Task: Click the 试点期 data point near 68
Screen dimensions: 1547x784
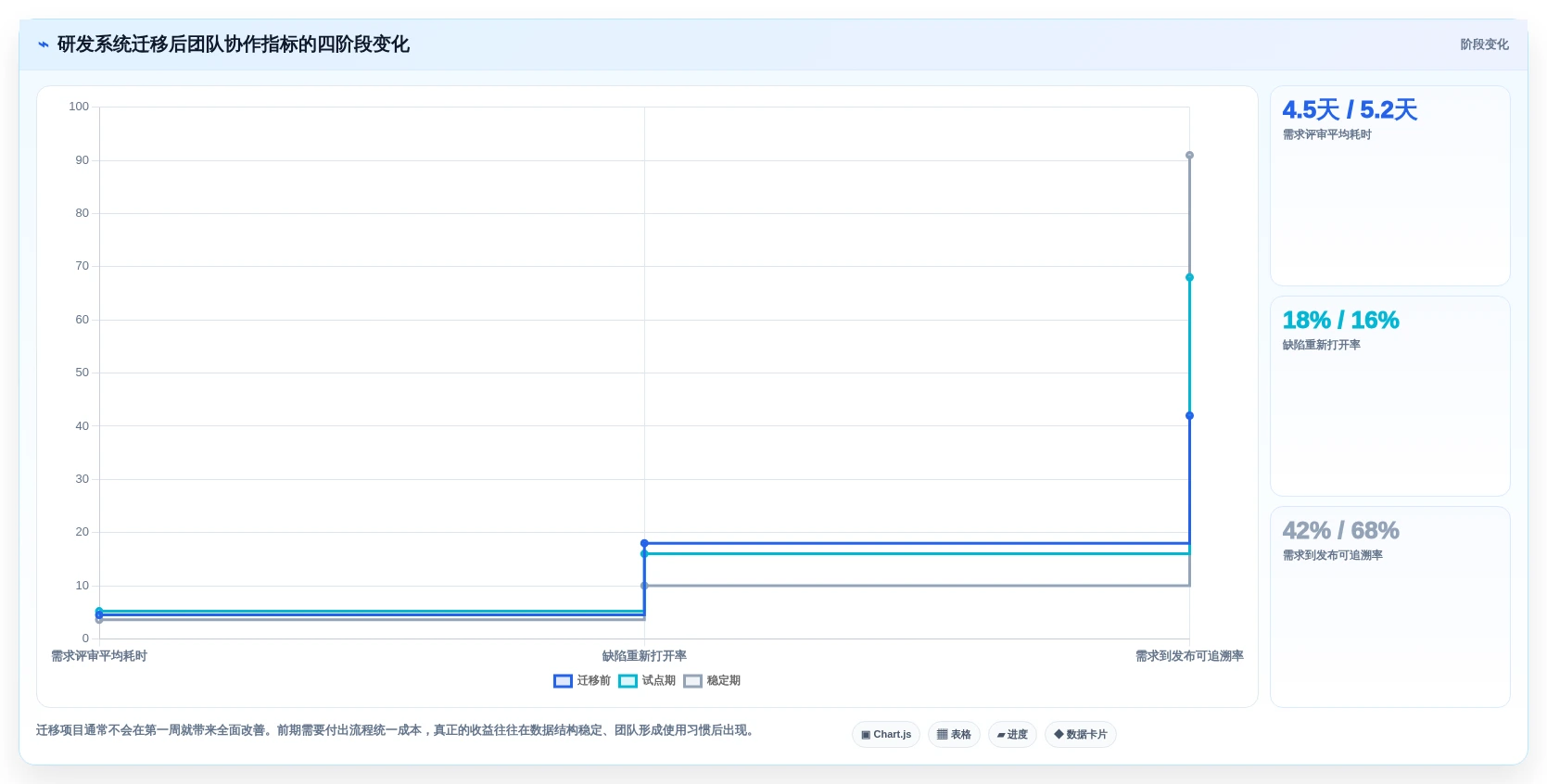Action: click(1189, 277)
